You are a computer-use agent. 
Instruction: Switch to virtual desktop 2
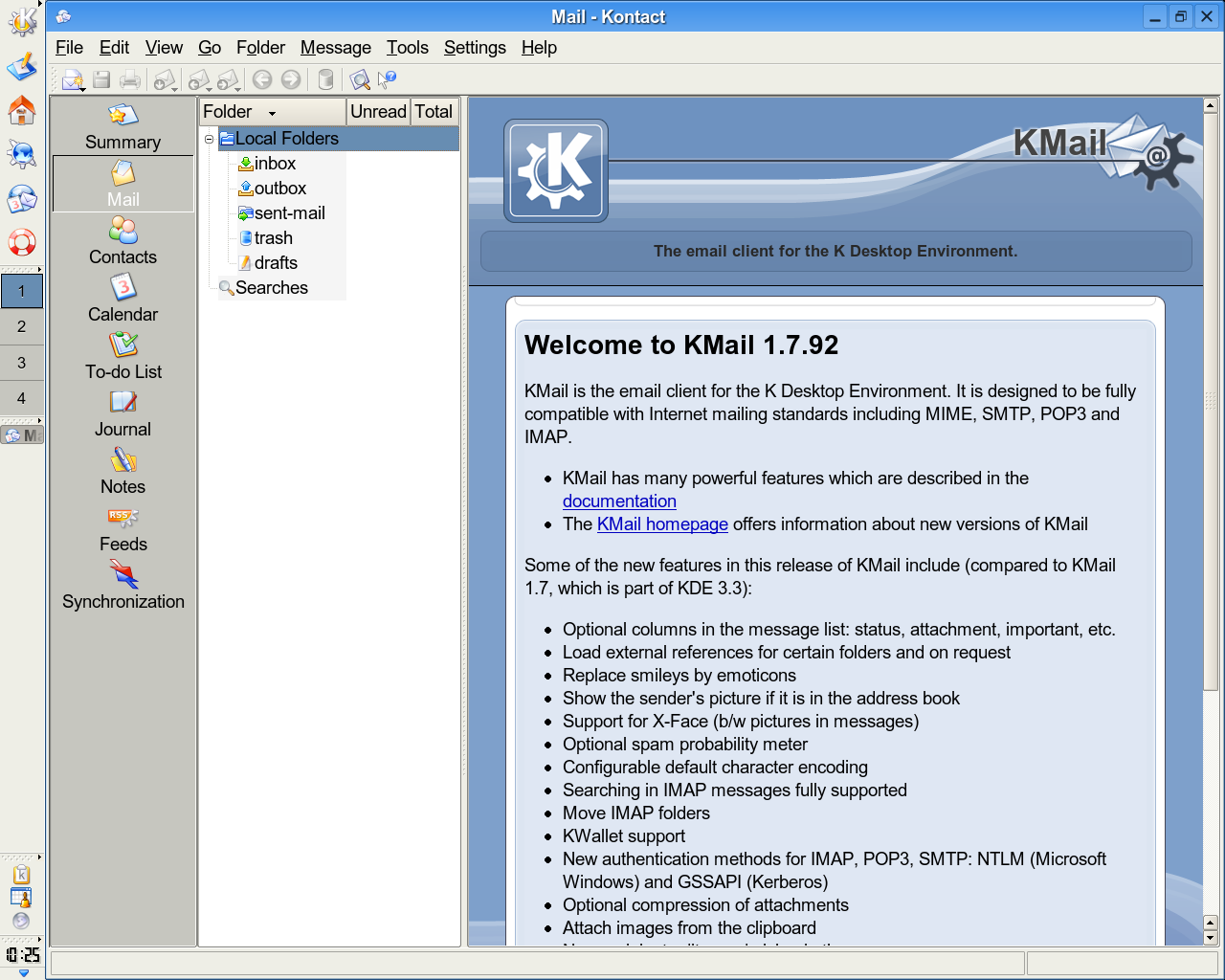click(21, 327)
